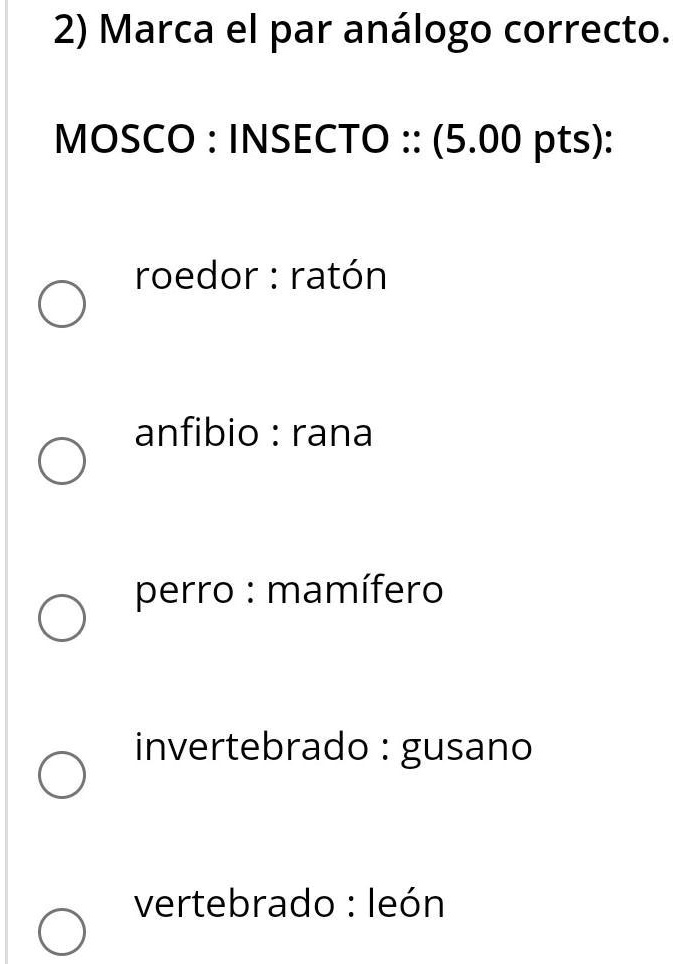Click the word 'rana' in second option
Screen dimensions: 673x964
click(331, 433)
